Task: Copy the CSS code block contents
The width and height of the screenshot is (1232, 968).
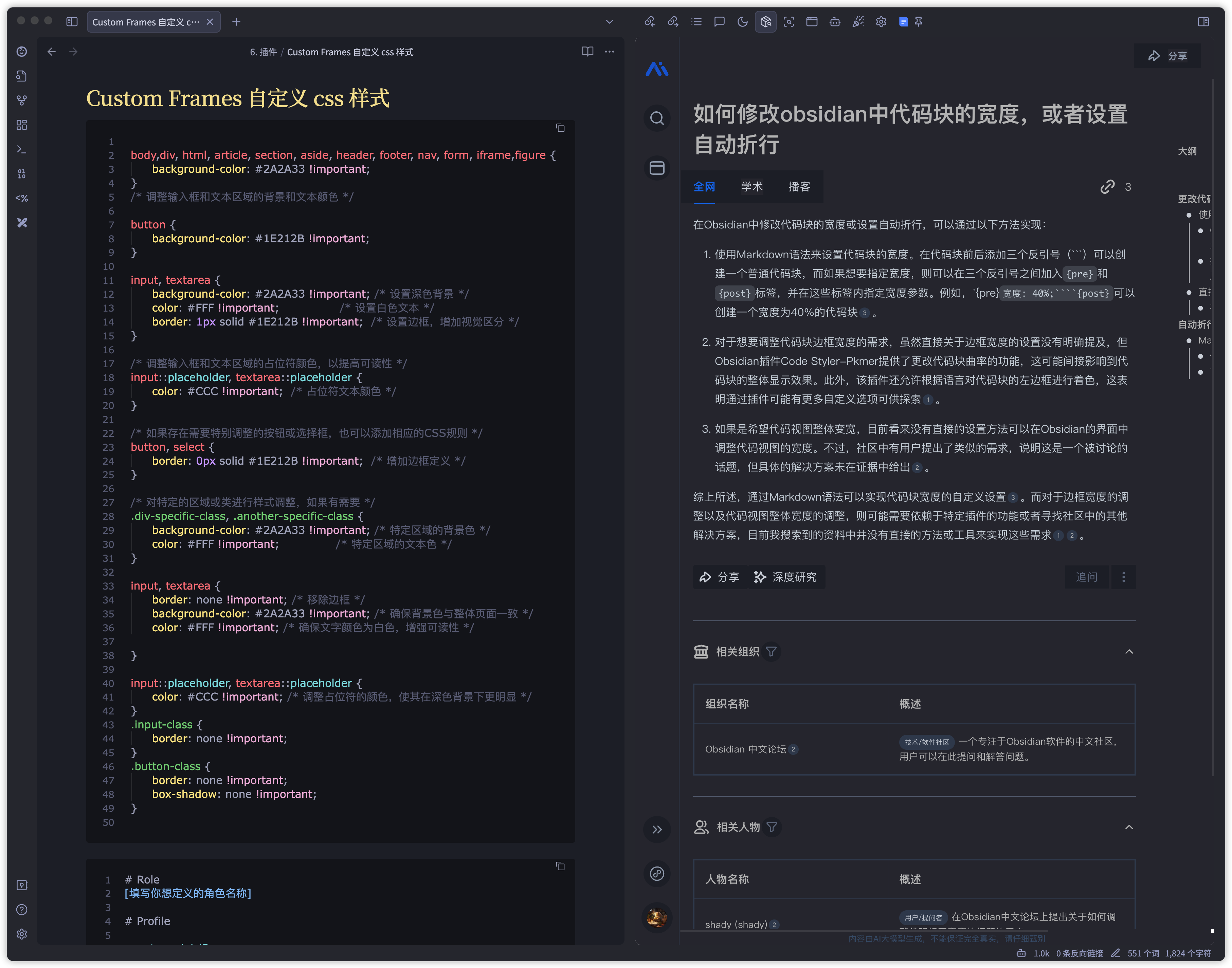Action: (560, 128)
